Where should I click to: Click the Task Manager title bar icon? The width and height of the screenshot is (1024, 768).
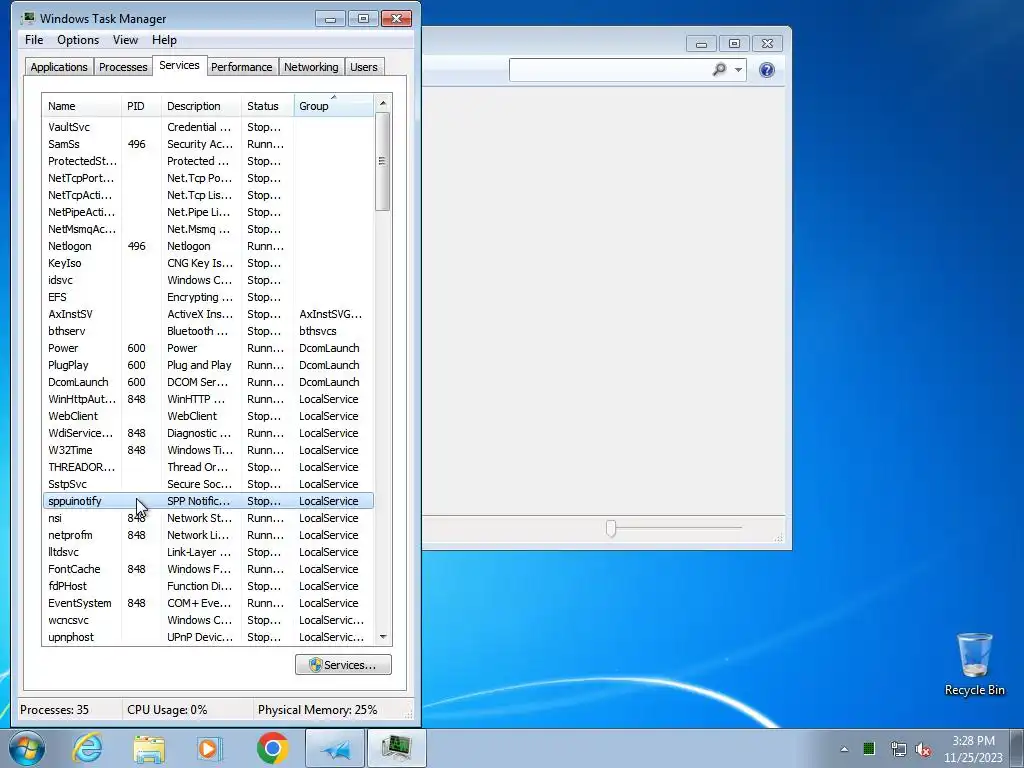pyautogui.click(x=28, y=18)
